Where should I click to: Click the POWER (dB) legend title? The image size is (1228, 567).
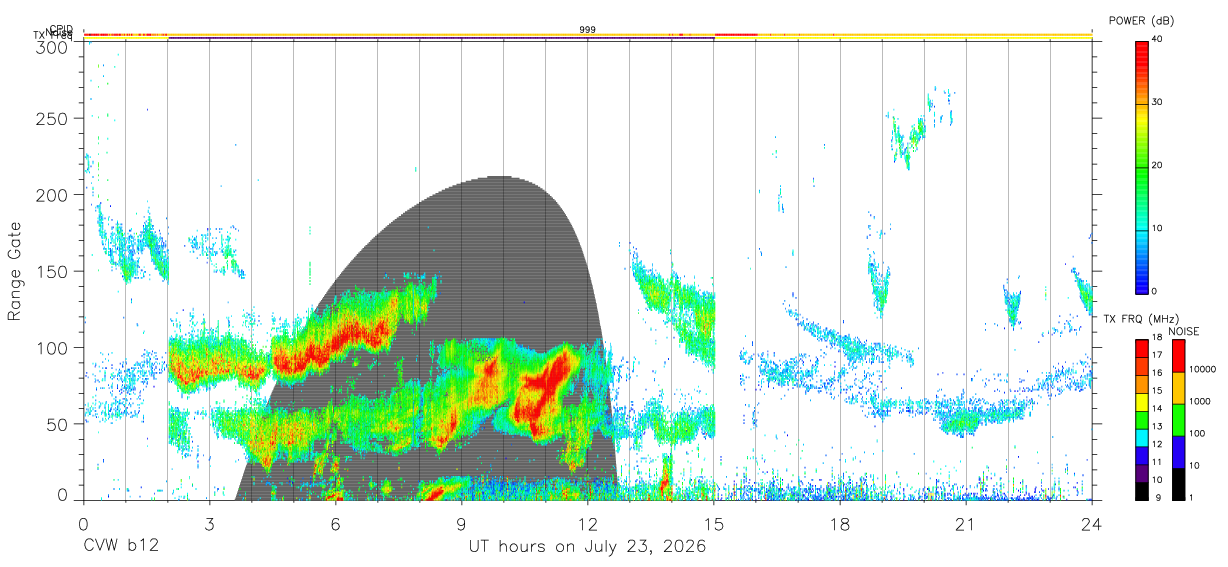(1141, 21)
